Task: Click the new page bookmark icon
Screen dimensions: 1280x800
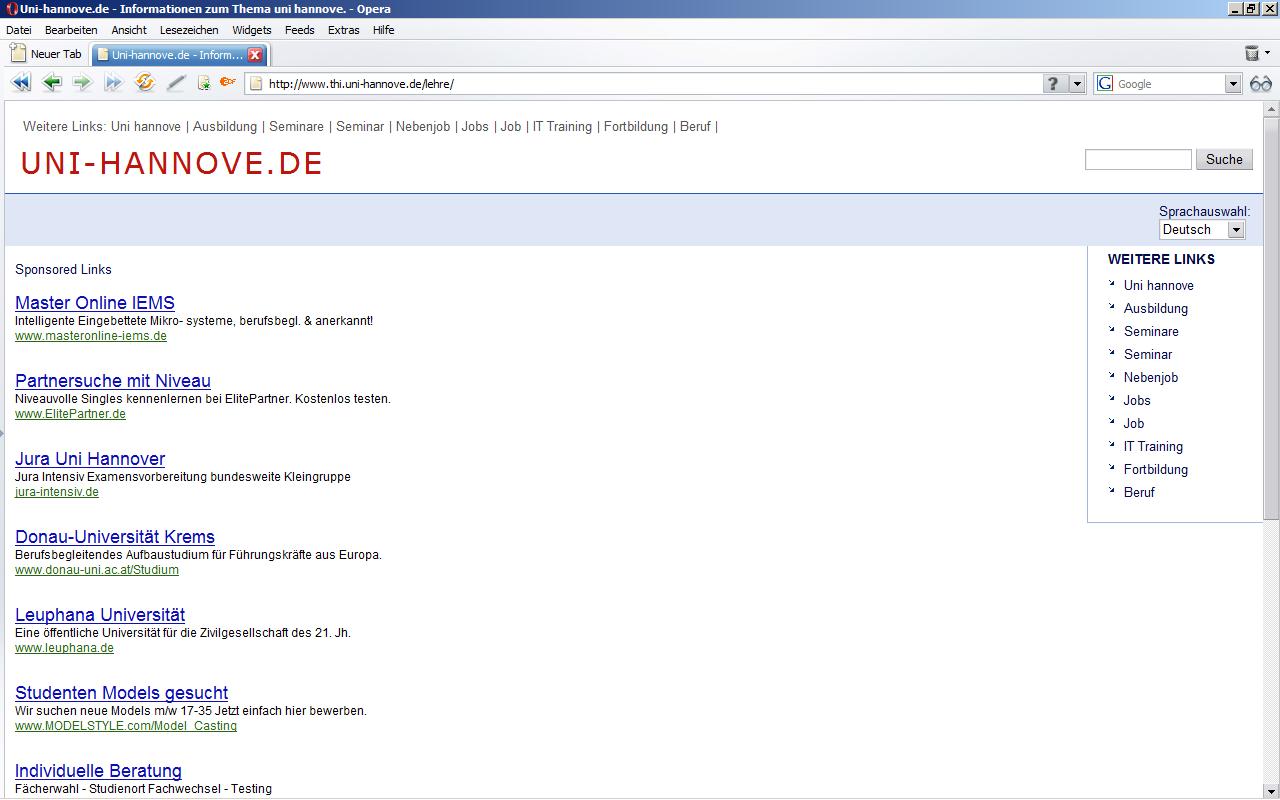Action: tap(204, 83)
